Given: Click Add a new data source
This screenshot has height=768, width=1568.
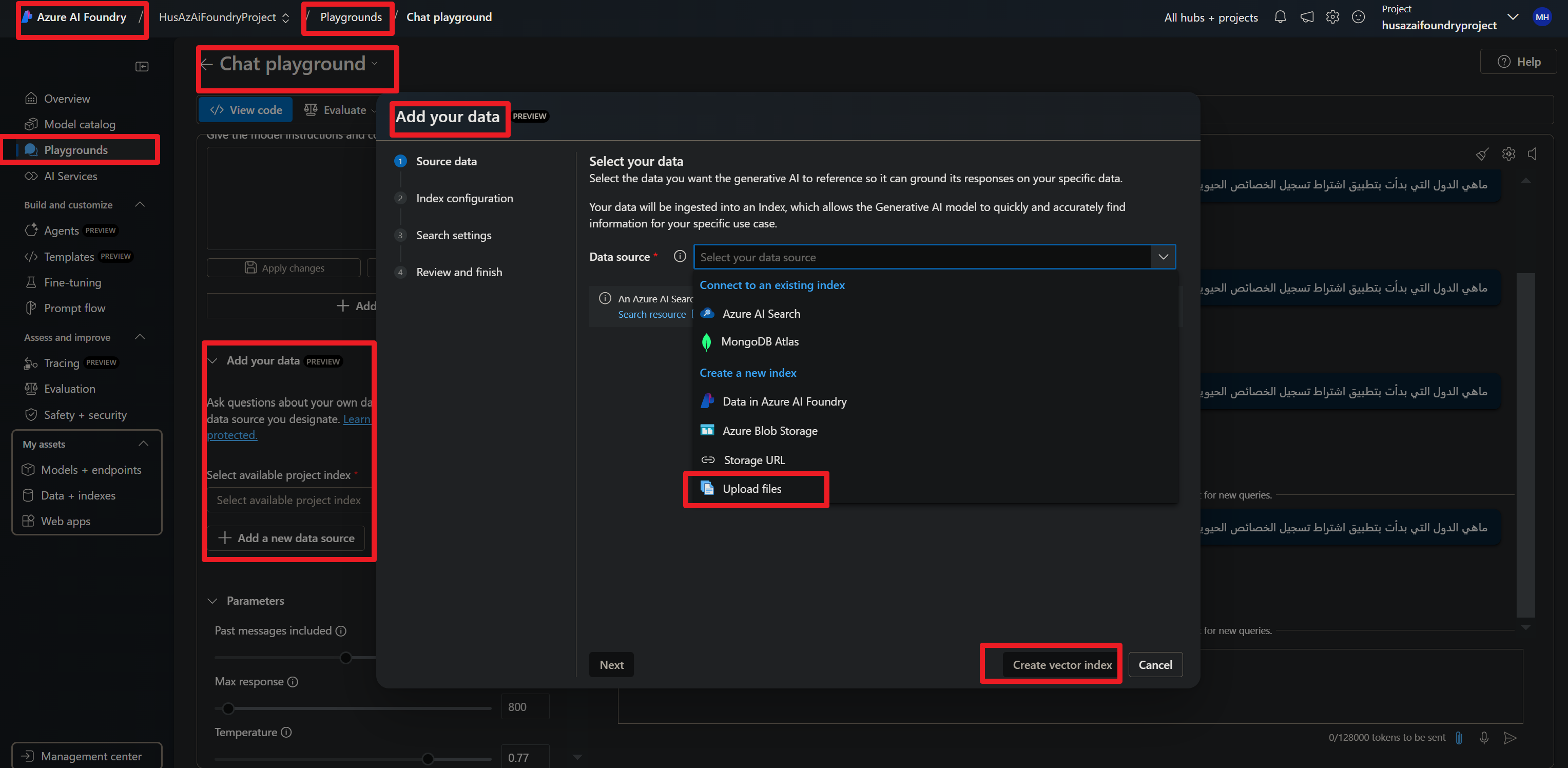Looking at the screenshot, I should click(285, 538).
